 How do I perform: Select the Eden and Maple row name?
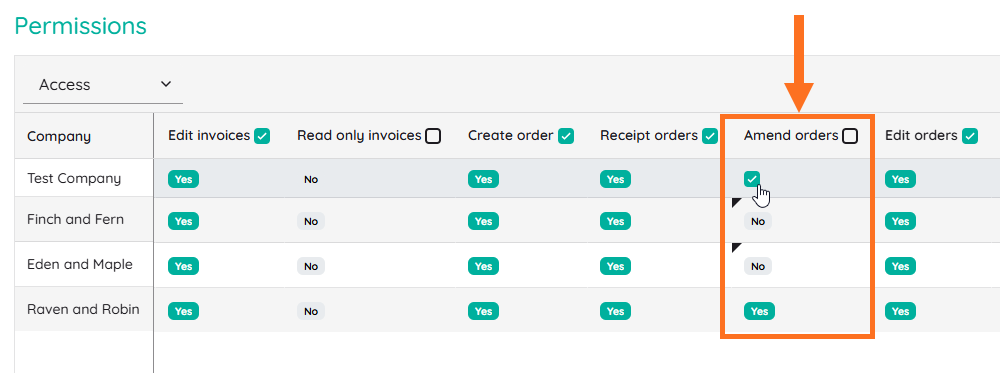tap(80, 264)
